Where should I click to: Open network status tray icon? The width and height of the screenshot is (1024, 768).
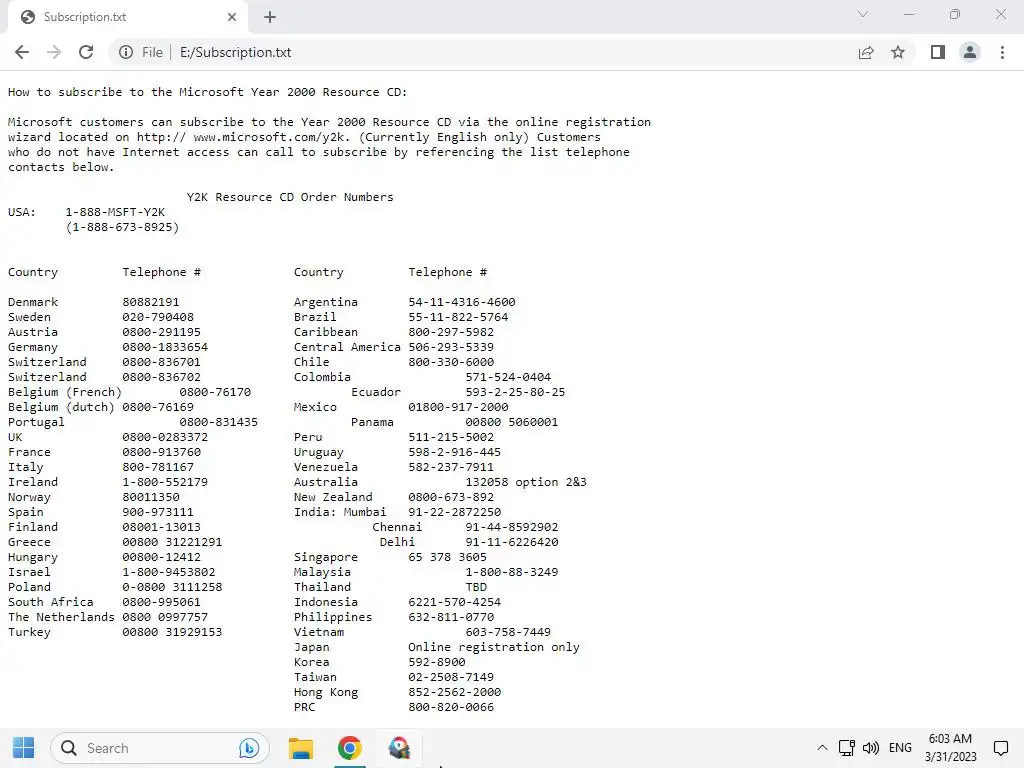pos(846,748)
